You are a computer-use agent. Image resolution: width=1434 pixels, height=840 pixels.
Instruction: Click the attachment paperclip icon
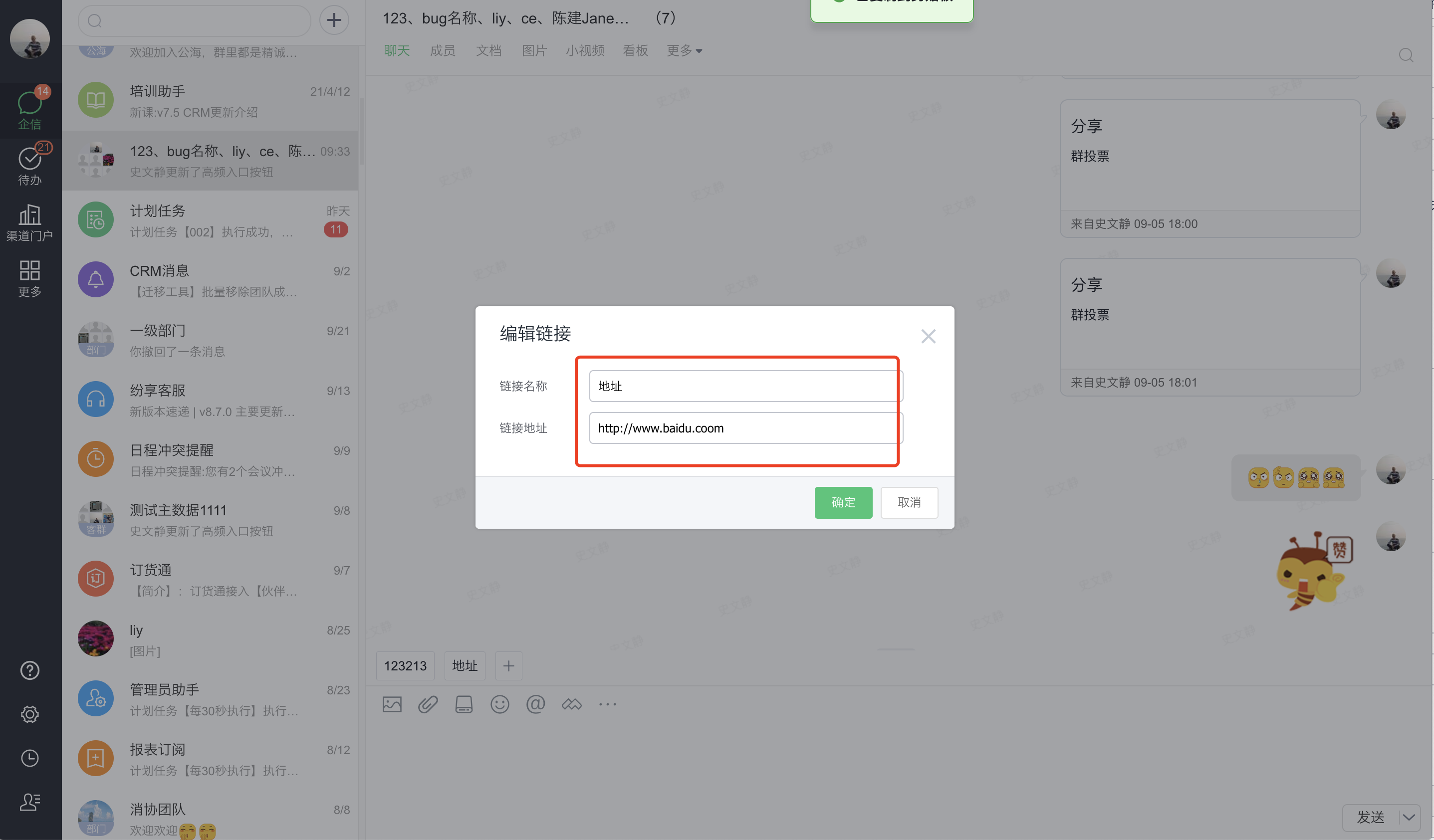428,704
